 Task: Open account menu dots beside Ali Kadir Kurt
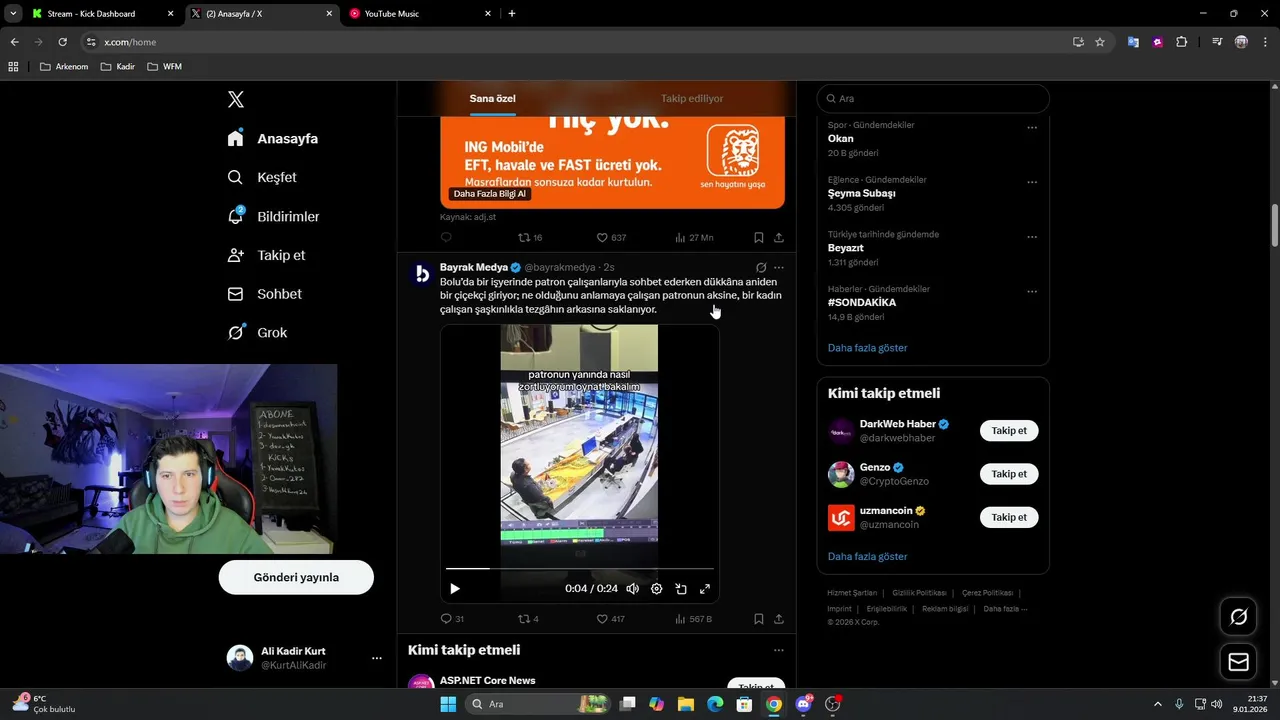pos(377,658)
